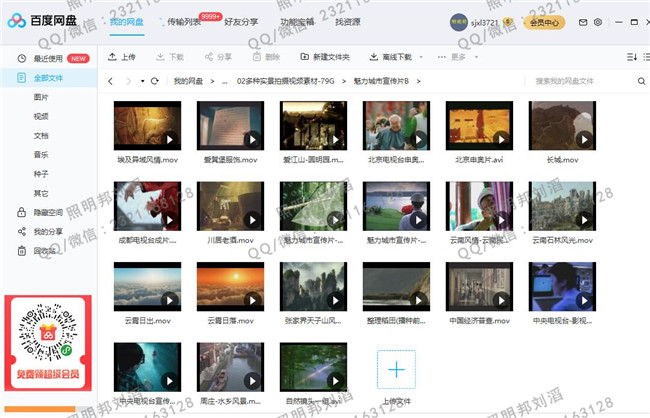Play the 云南石林风光.mov video

(584, 220)
